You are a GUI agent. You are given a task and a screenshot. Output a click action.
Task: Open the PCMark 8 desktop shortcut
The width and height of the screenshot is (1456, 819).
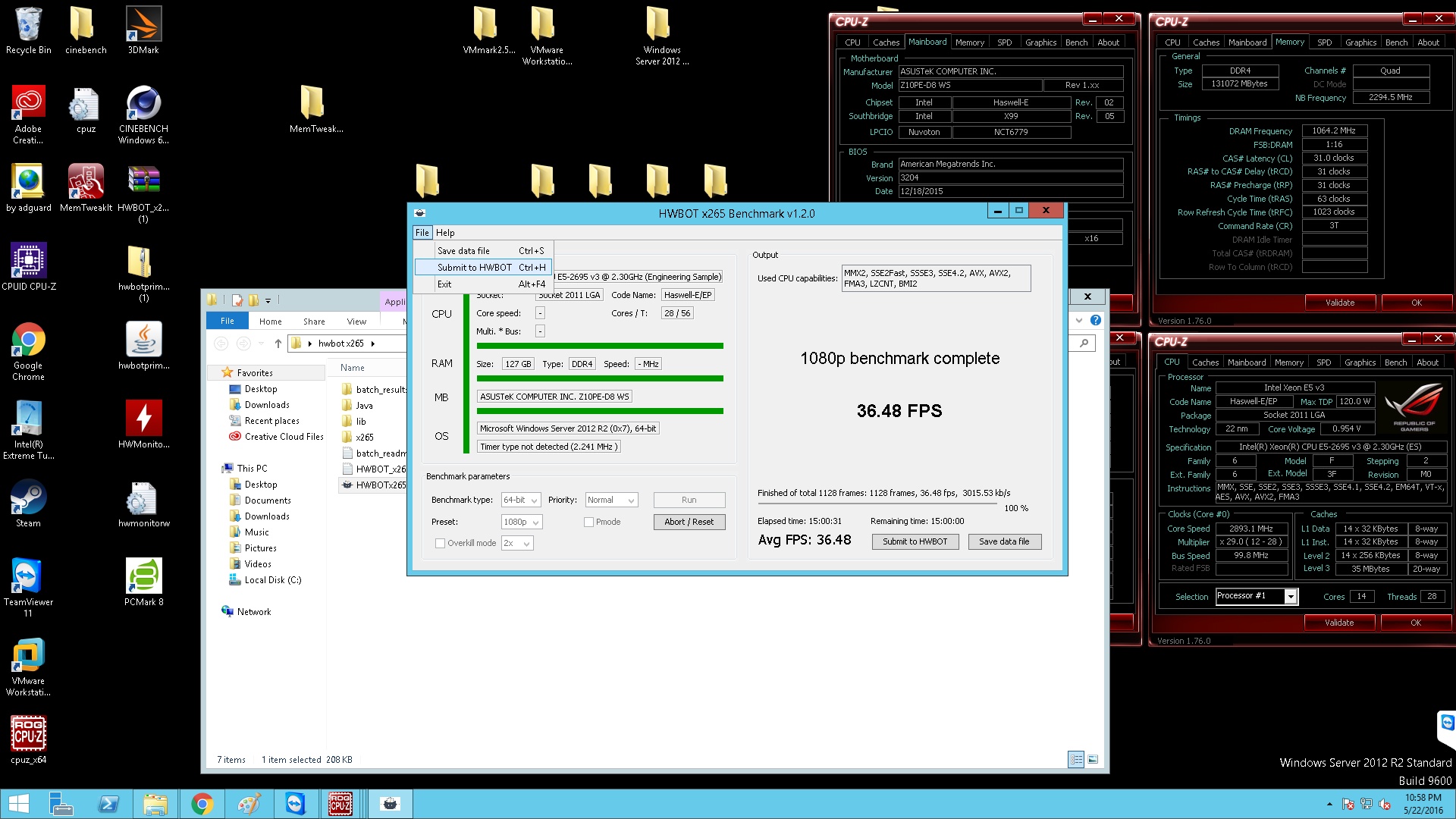tap(143, 582)
